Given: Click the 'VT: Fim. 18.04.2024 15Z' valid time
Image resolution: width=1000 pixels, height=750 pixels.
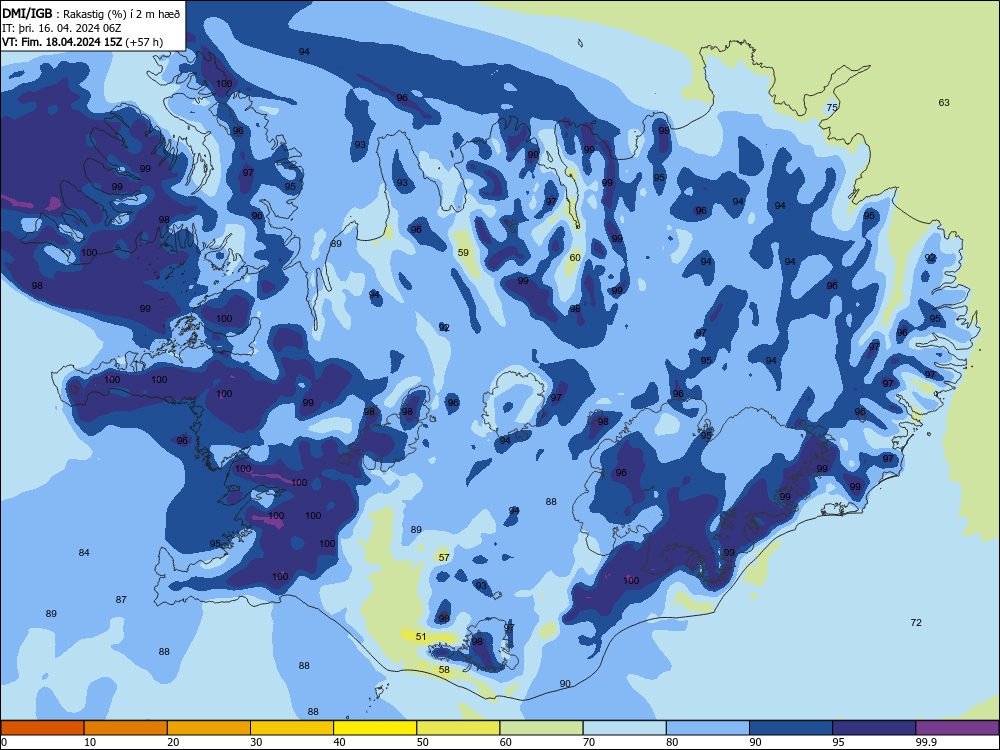Looking at the screenshot, I should pos(62,42).
